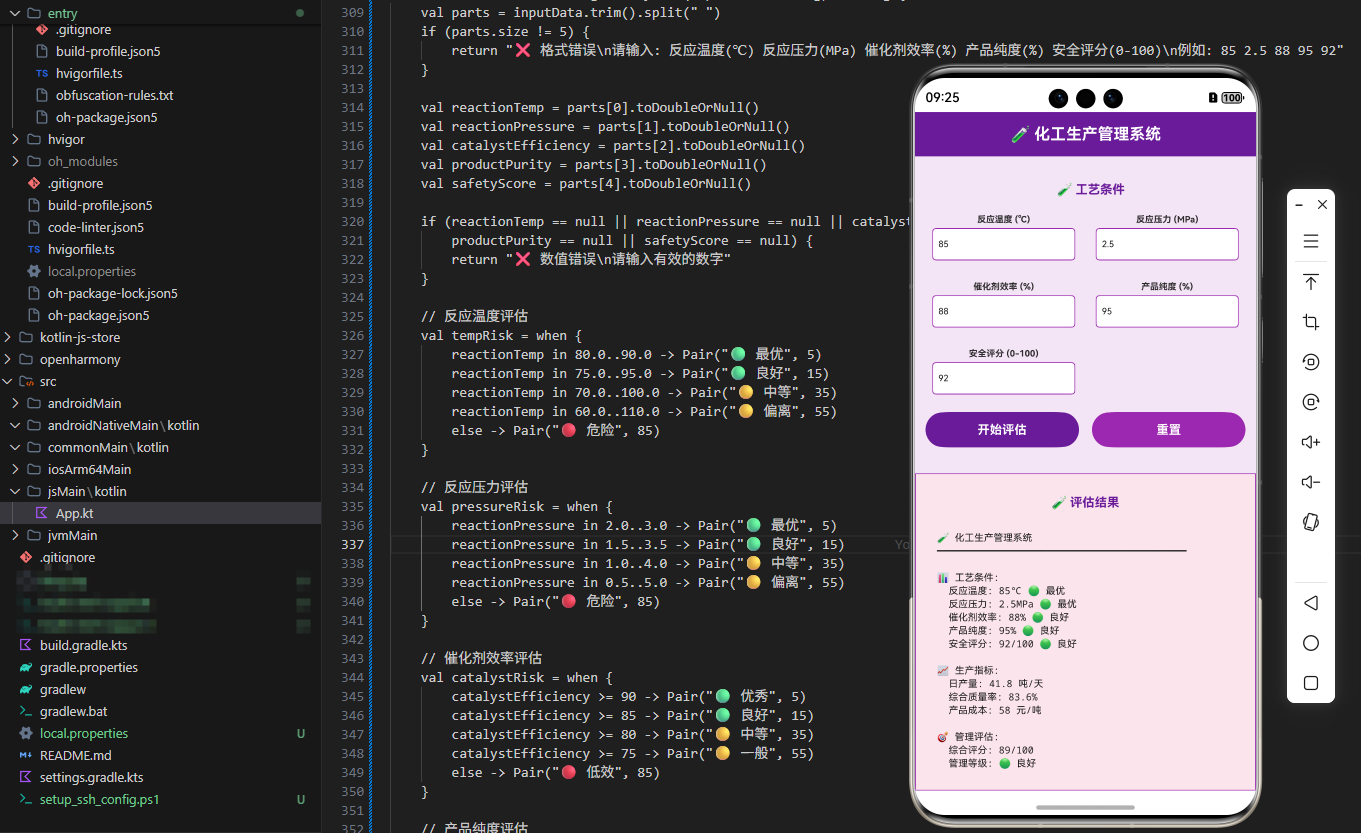Click the emulator scroll-to-top arrow icon
Screen dimensions: 1361x833
point(1311,282)
